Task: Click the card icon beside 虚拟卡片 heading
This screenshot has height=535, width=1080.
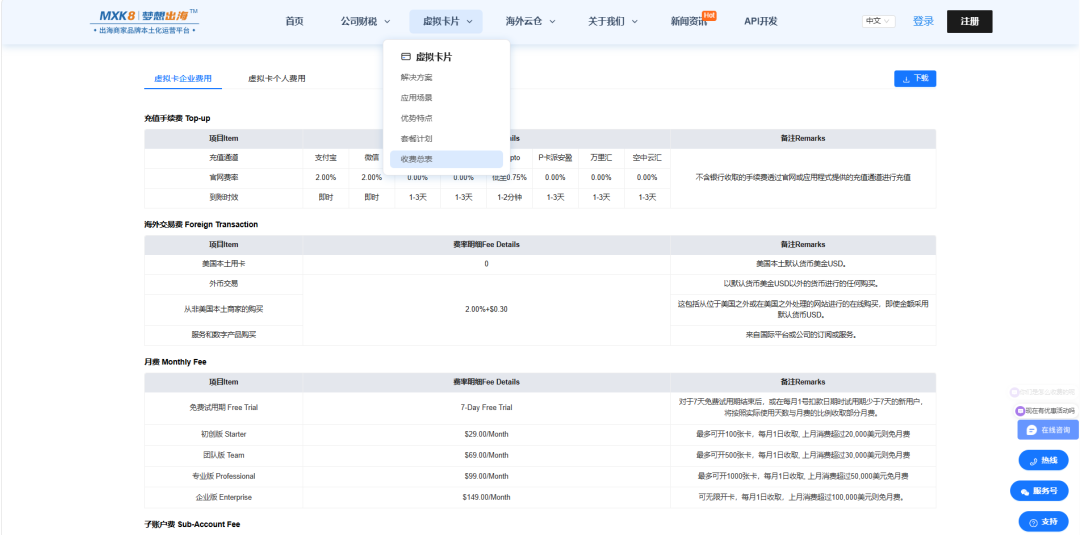Action: pyautogui.click(x=406, y=57)
